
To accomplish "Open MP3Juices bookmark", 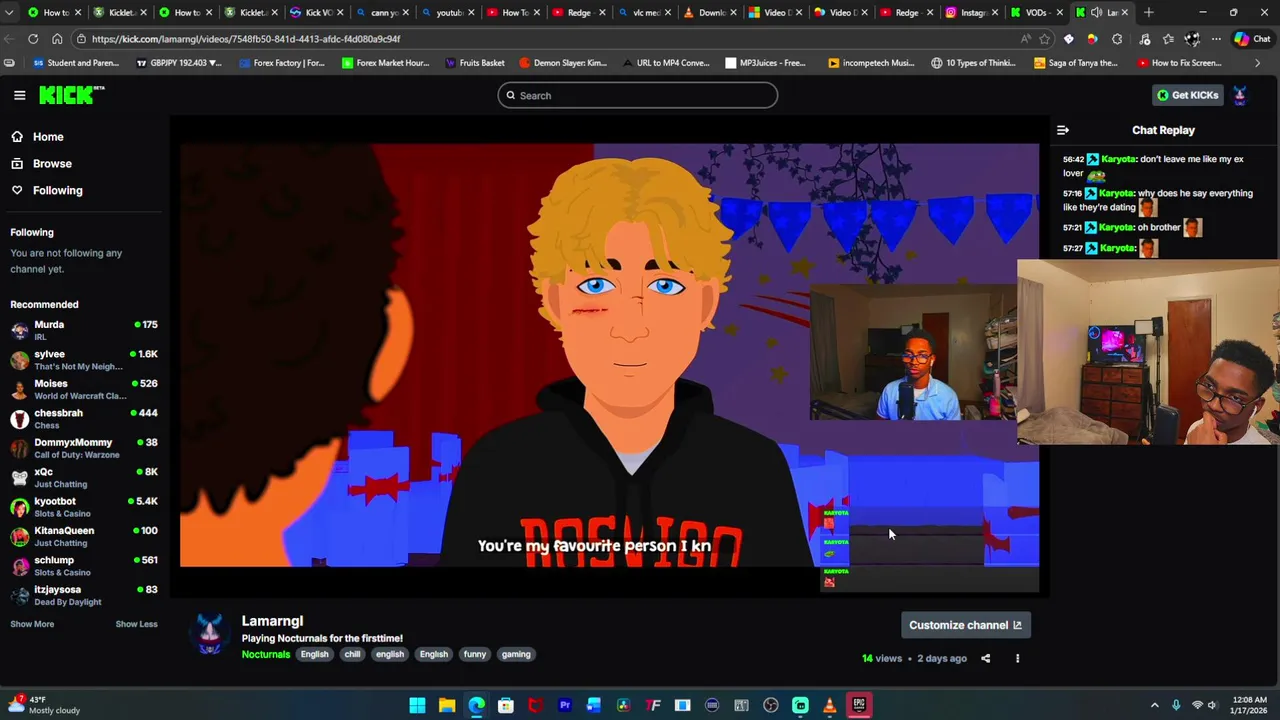I will click(x=765, y=63).
